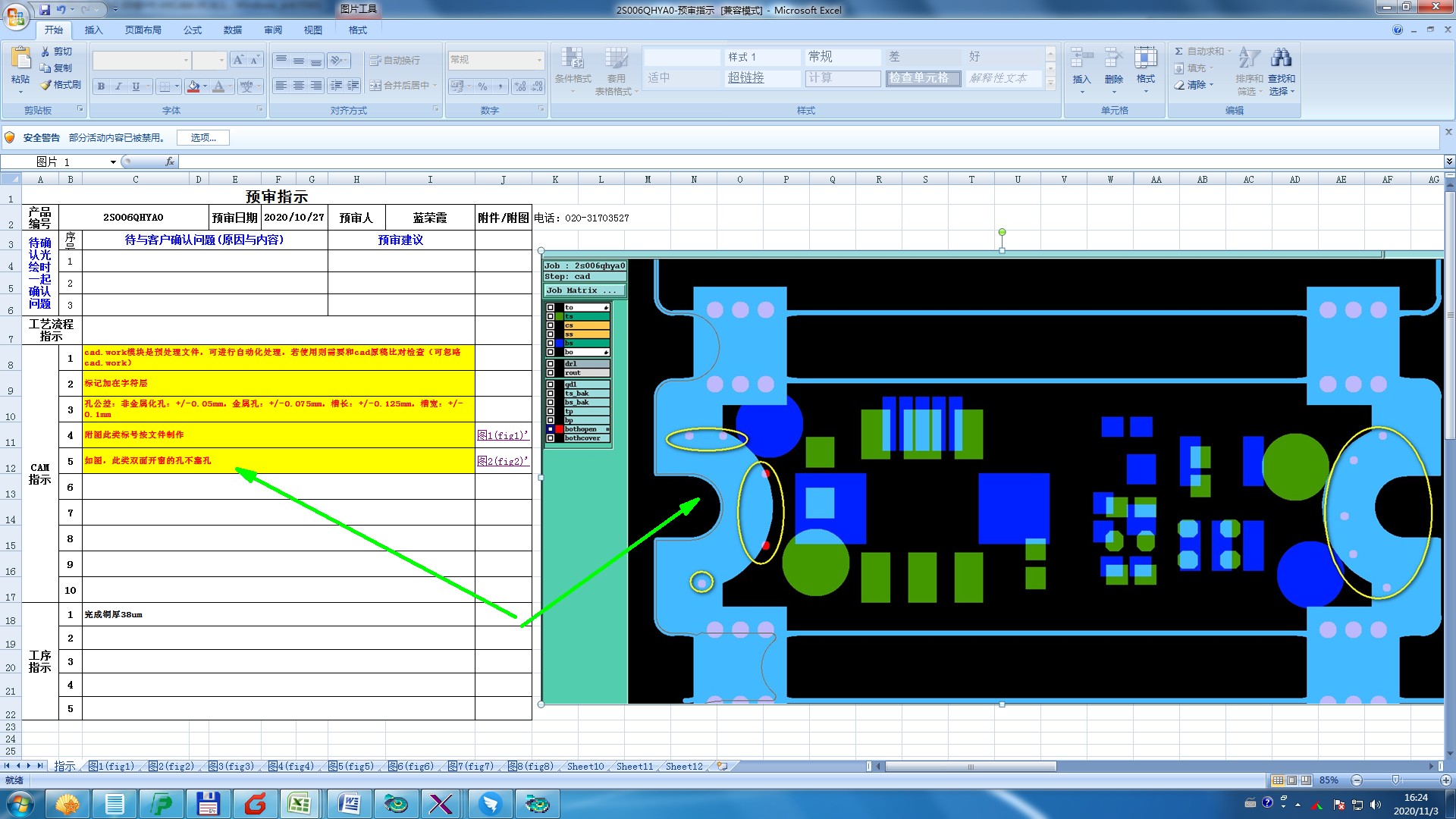The height and width of the screenshot is (819, 1456).
Task: Click the Paste (粘贴) clipboard icon
Action: pyautogui.click(x=20, y=58)
